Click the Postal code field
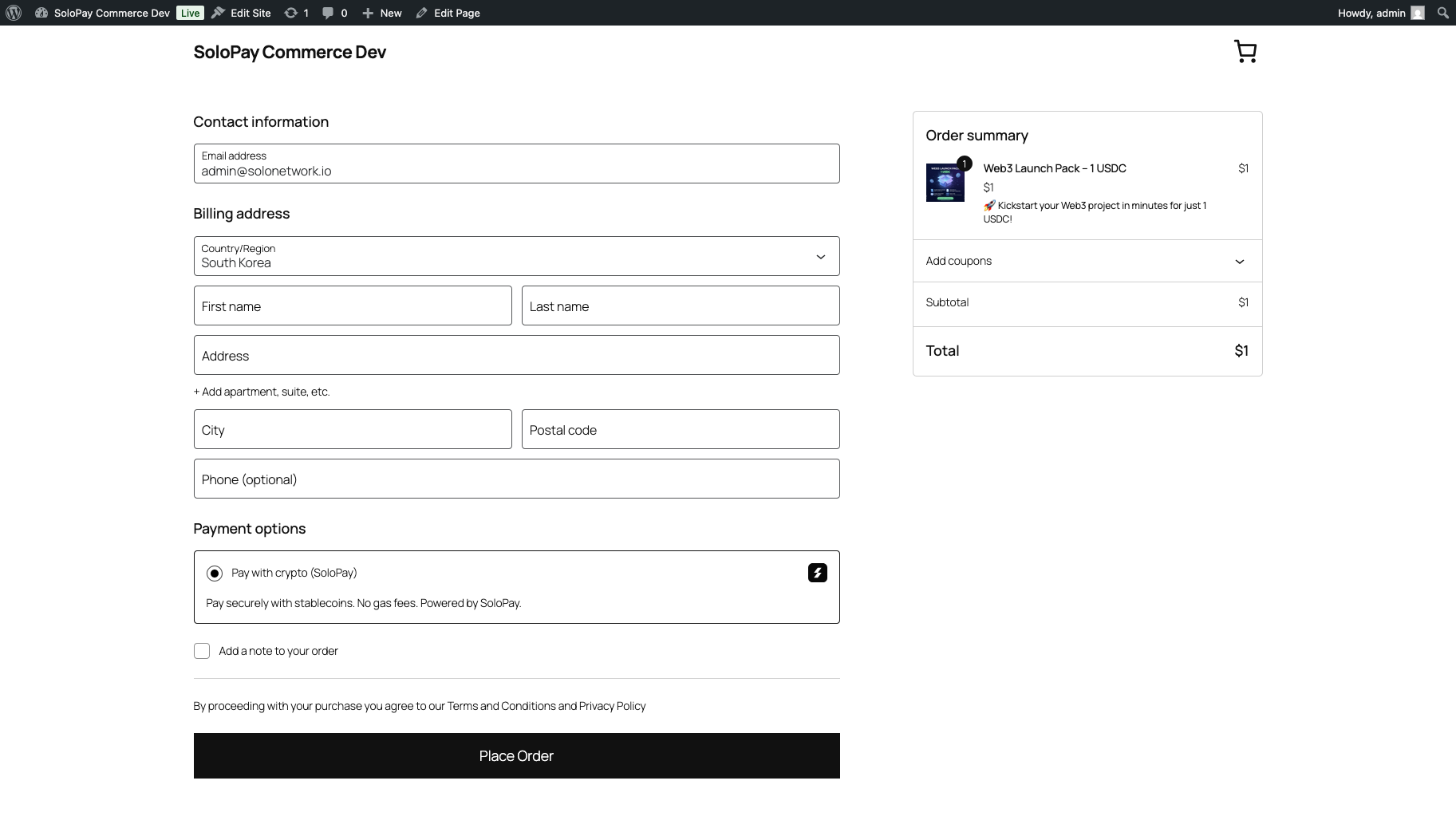Image resolution: width=1456 pixels, height=820 pixels. [x=681, y=429]
